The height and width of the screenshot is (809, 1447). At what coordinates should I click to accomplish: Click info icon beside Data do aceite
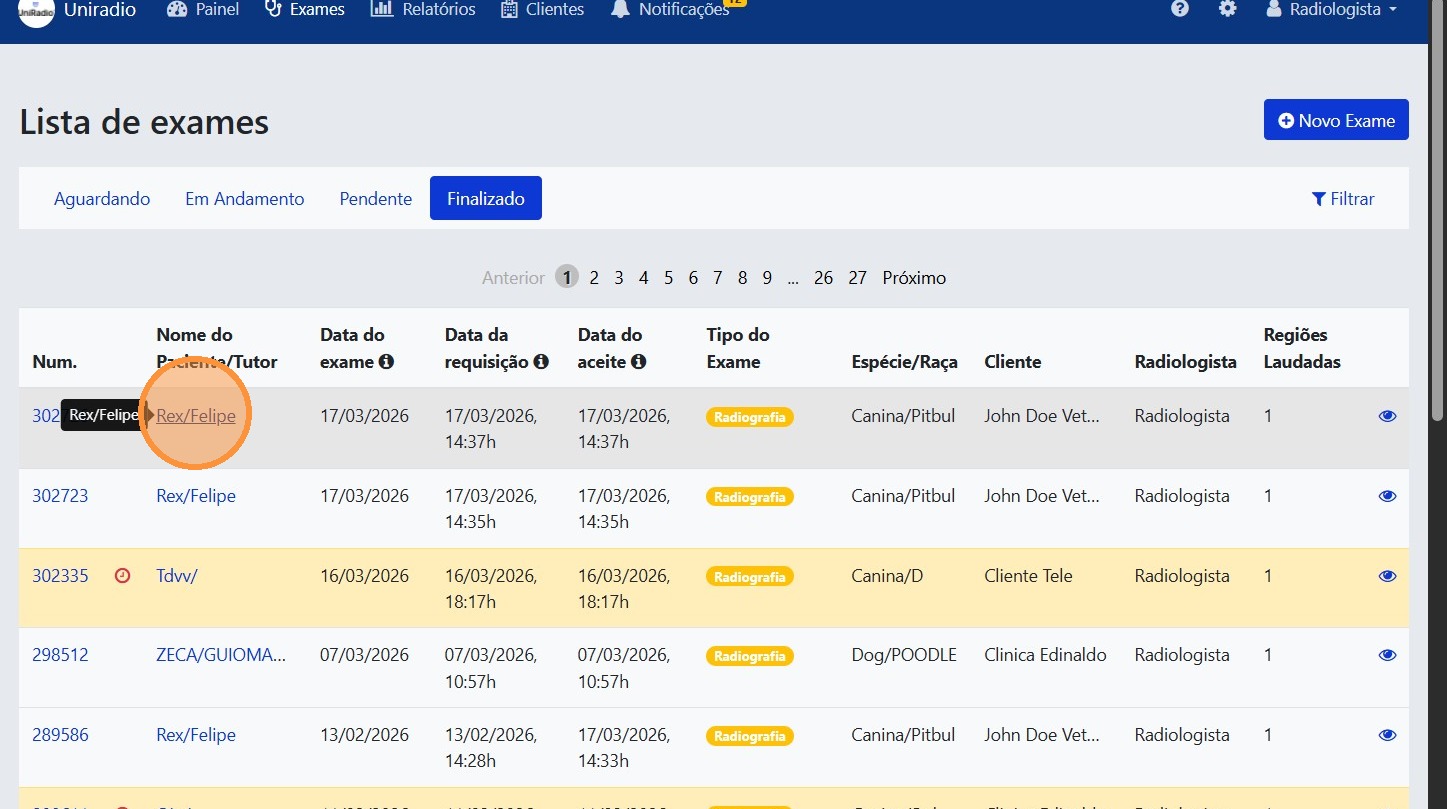click(638, 362)
